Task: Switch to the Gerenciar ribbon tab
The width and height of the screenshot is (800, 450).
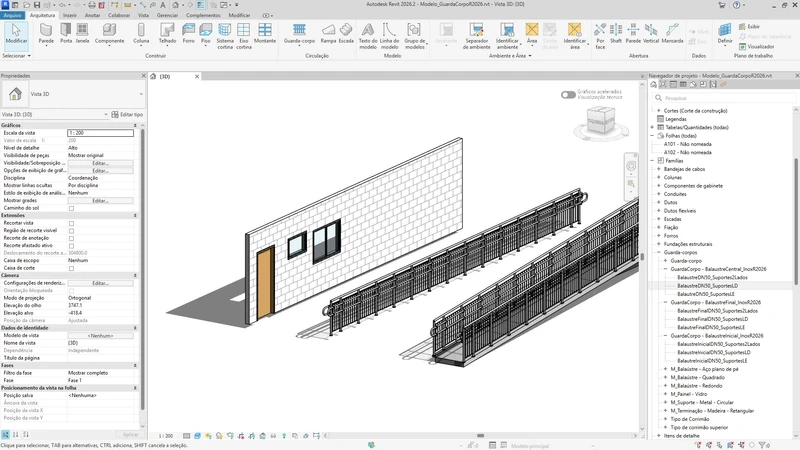Action: pos(167,15)
